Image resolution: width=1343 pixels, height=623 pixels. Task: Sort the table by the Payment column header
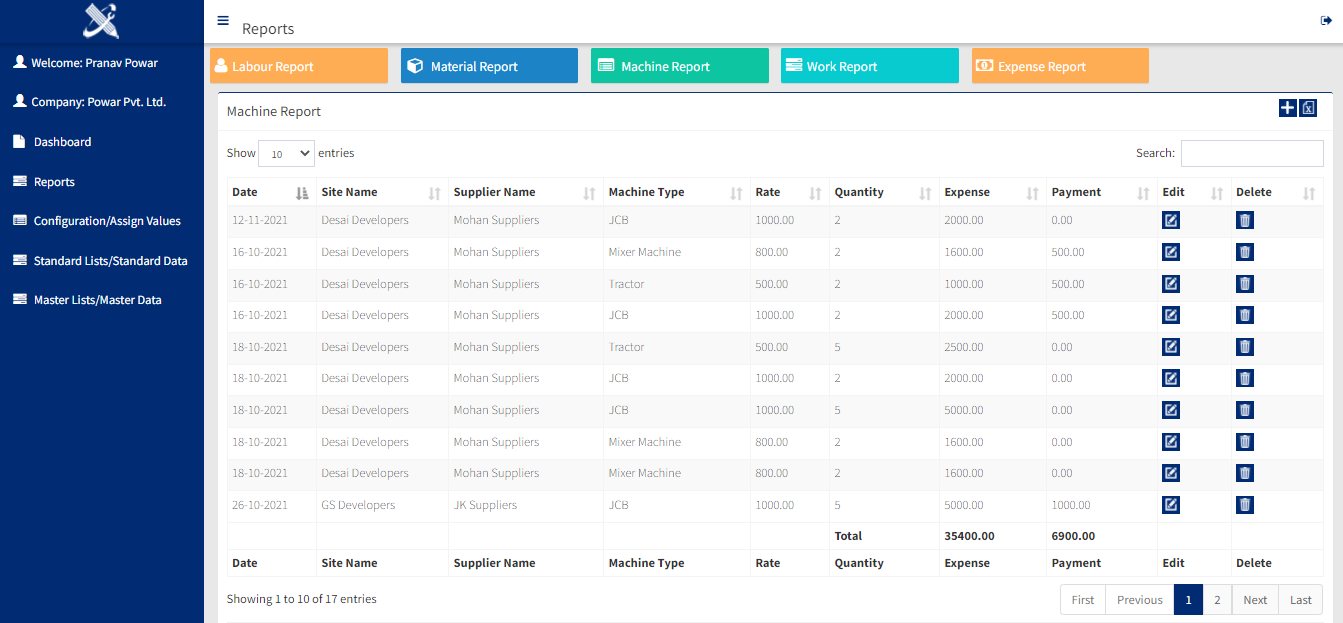pos(1102,192)
